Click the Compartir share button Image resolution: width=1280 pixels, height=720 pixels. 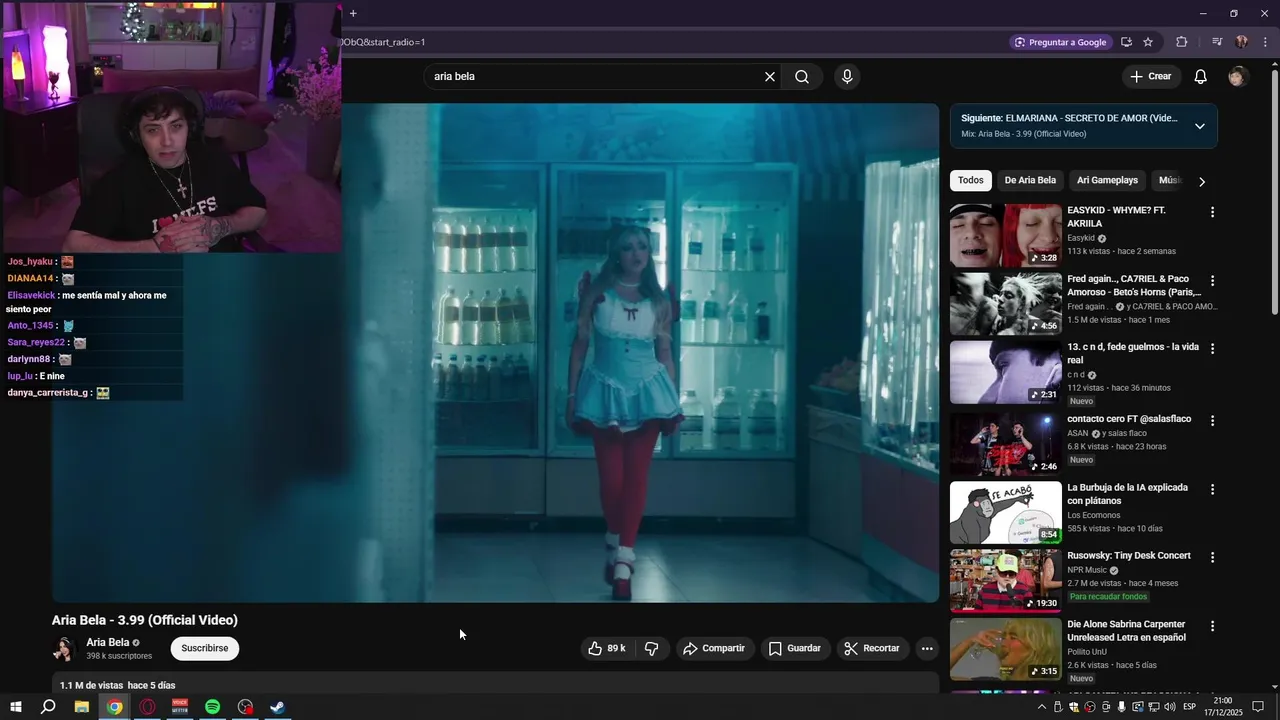click(715, 649)
